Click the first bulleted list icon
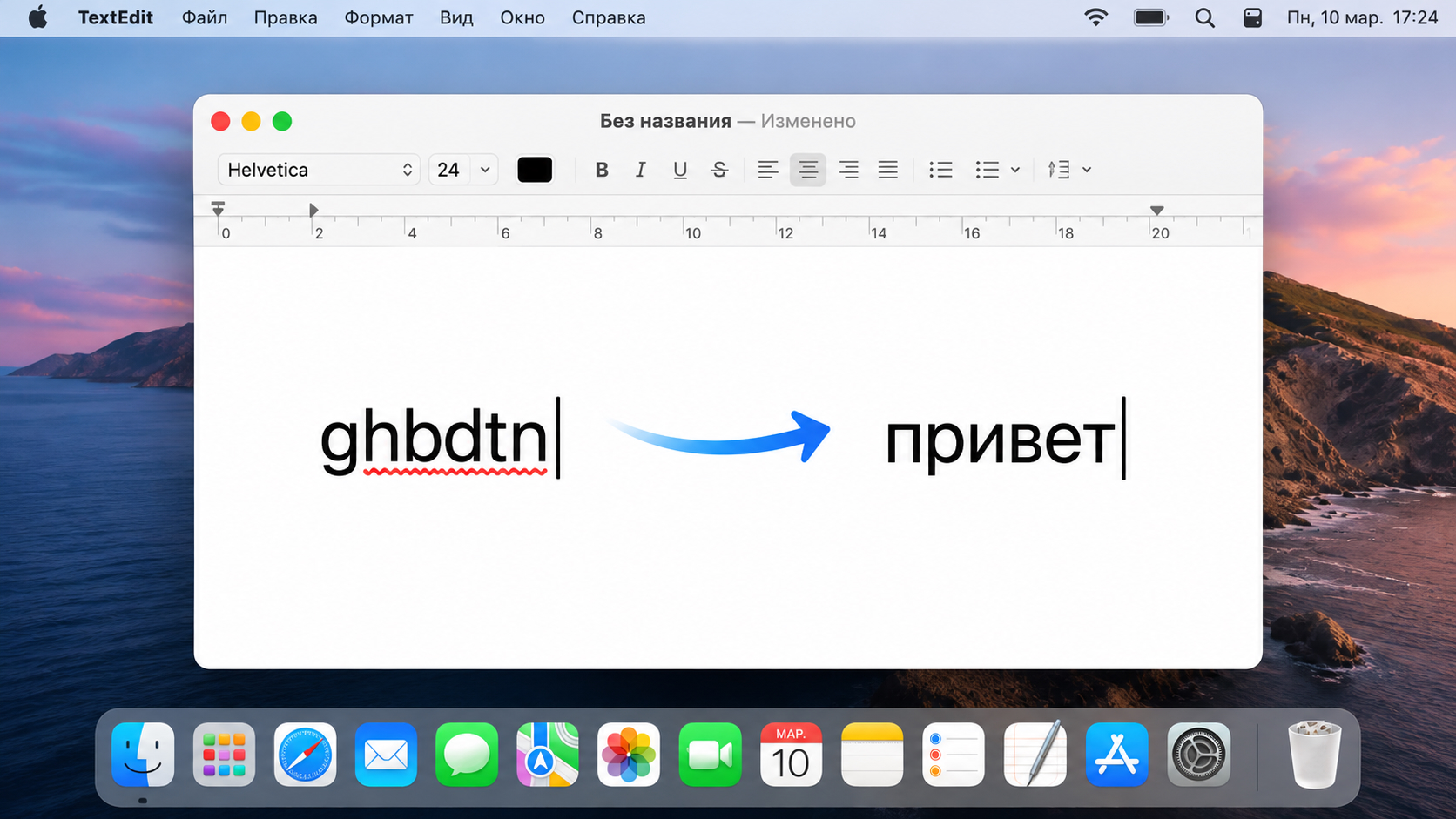This screenshot has width=1456, height=819. (x=940, y=170)
